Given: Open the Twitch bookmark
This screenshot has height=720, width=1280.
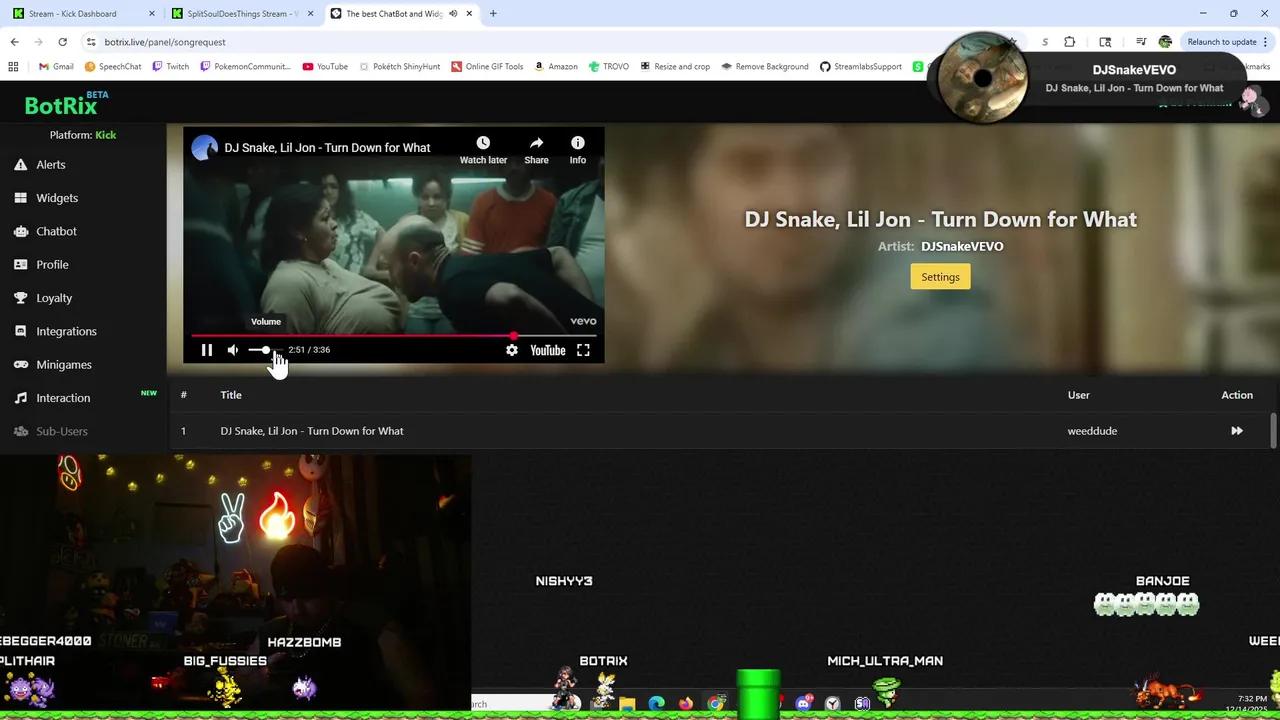Looking at the screenshot, I should [171, 67].
